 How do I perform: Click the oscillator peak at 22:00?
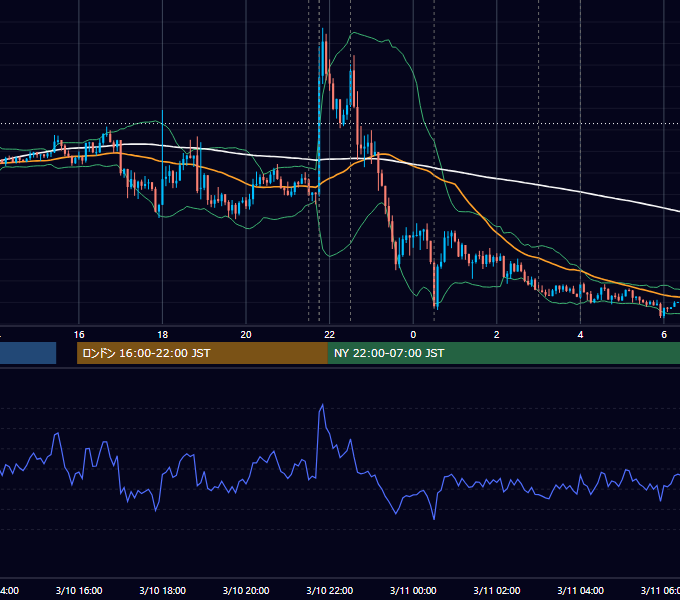(322, 406)
